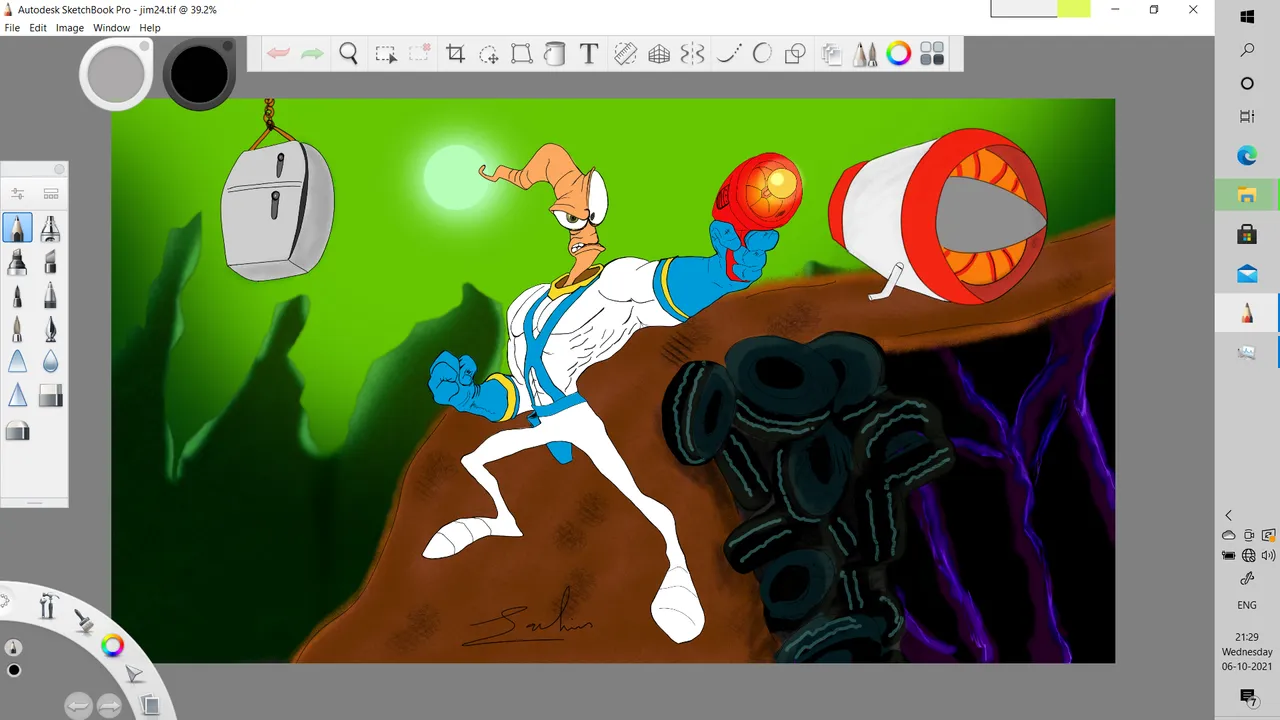Select the Sharpen triangle brush
This screenshot has width=1280, height=720.
(17, 395)
